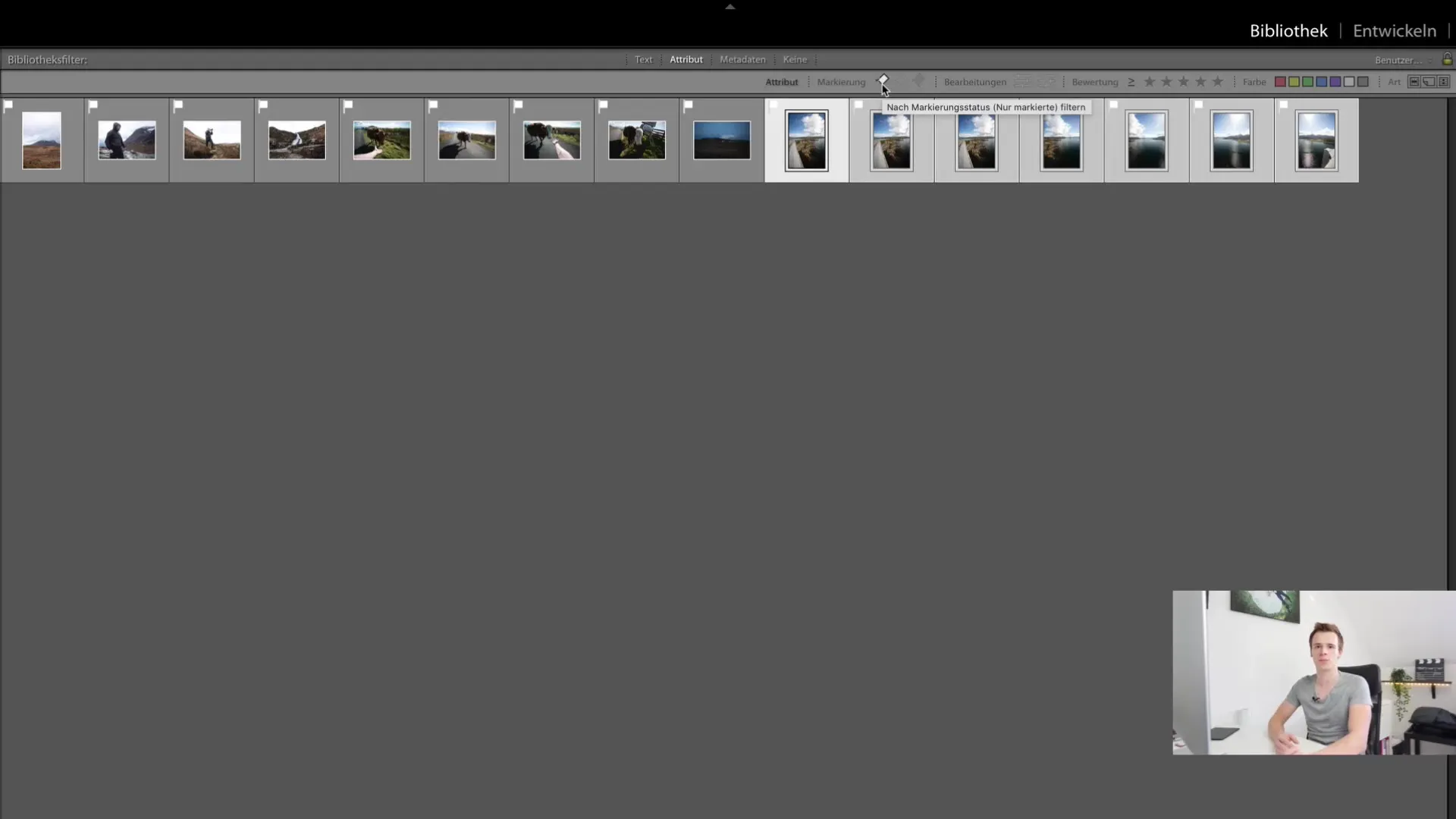The height and width of the screenshot is (819, 1456).
Task: Filter by custom white color label
Action: [1349, 82]
